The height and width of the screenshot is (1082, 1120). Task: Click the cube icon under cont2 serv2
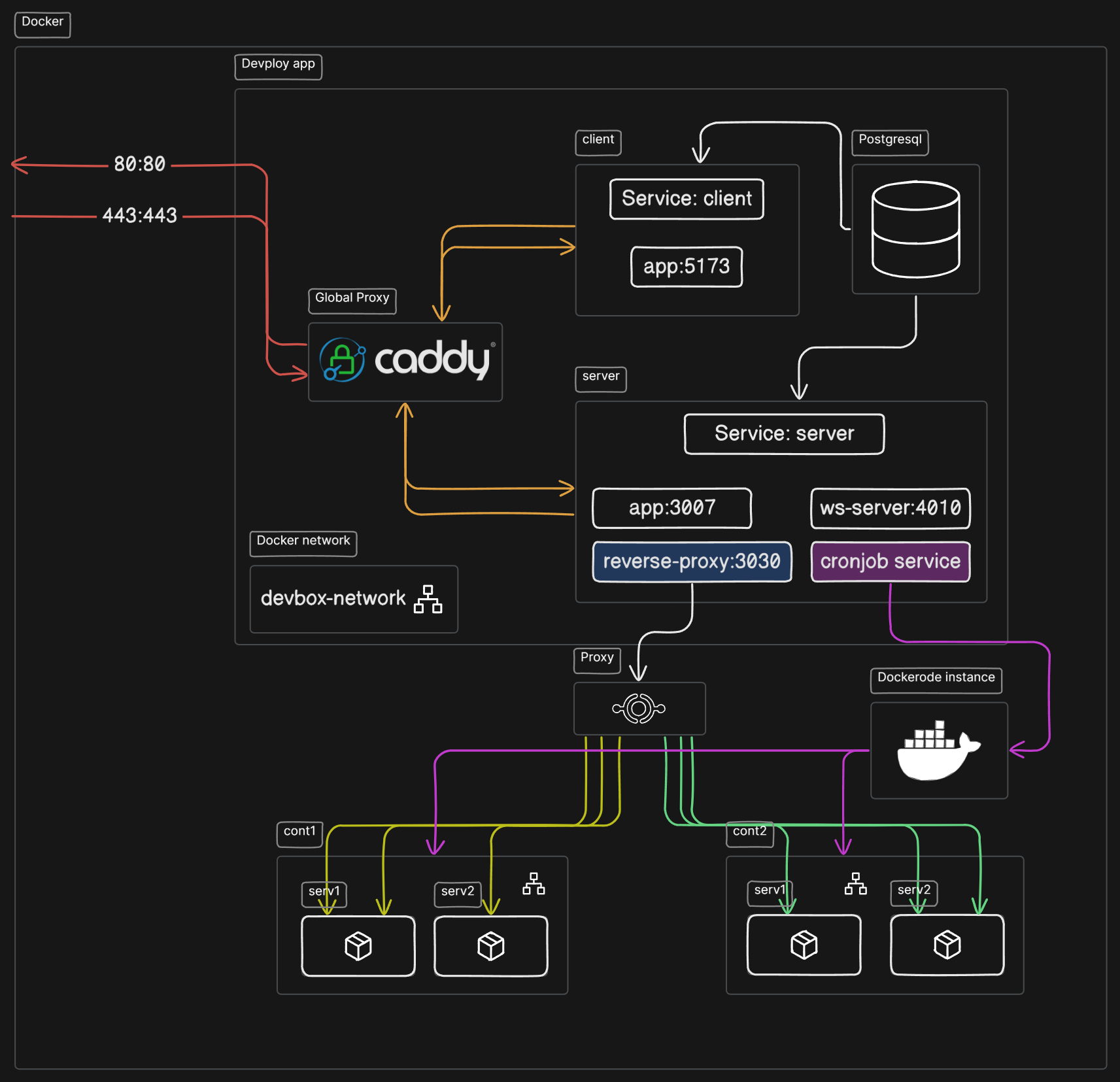point(947,945)
